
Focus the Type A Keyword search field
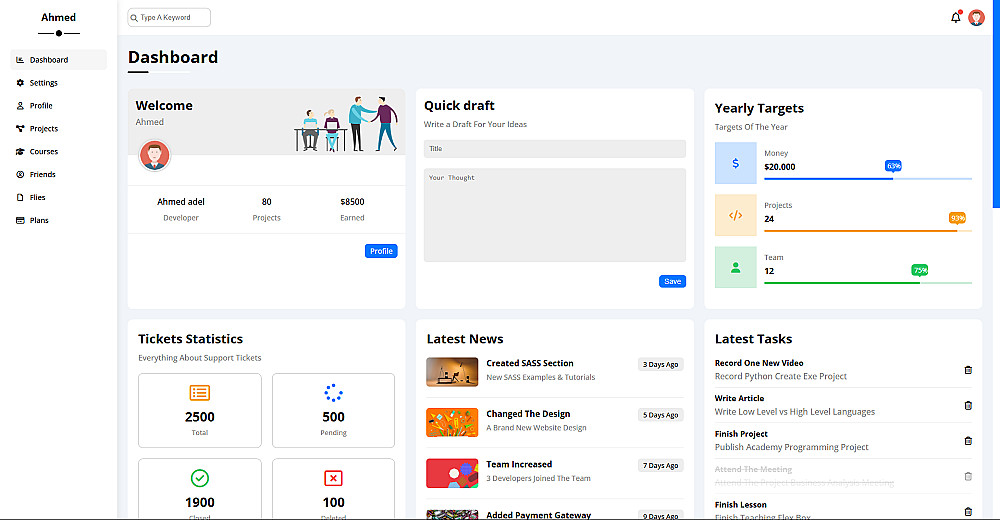[169, 18]
